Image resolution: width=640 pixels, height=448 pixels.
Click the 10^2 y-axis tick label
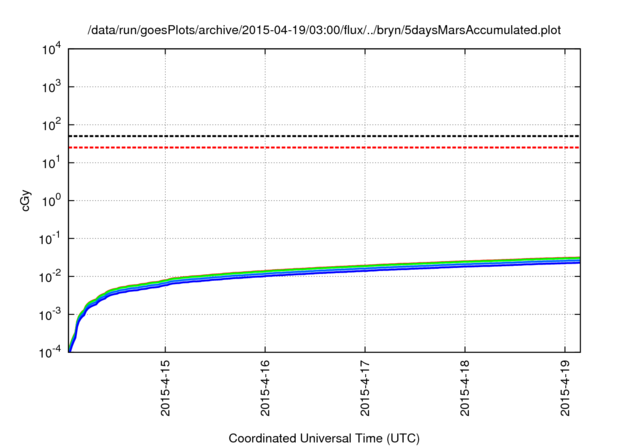(52, 124)
